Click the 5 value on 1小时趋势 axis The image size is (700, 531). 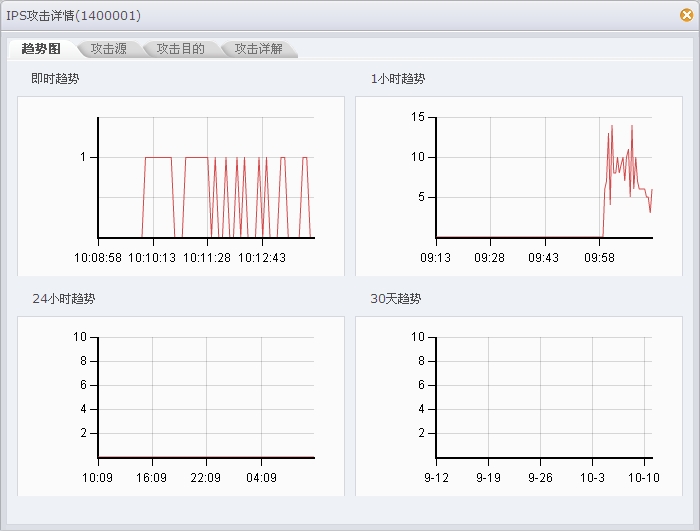(x=421, y=197)
